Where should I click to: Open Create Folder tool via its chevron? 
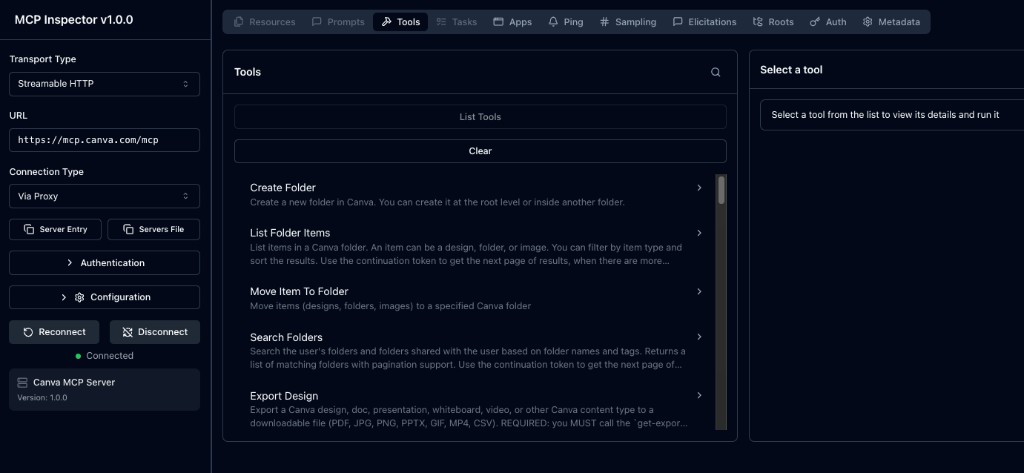[x=699, y=188]
